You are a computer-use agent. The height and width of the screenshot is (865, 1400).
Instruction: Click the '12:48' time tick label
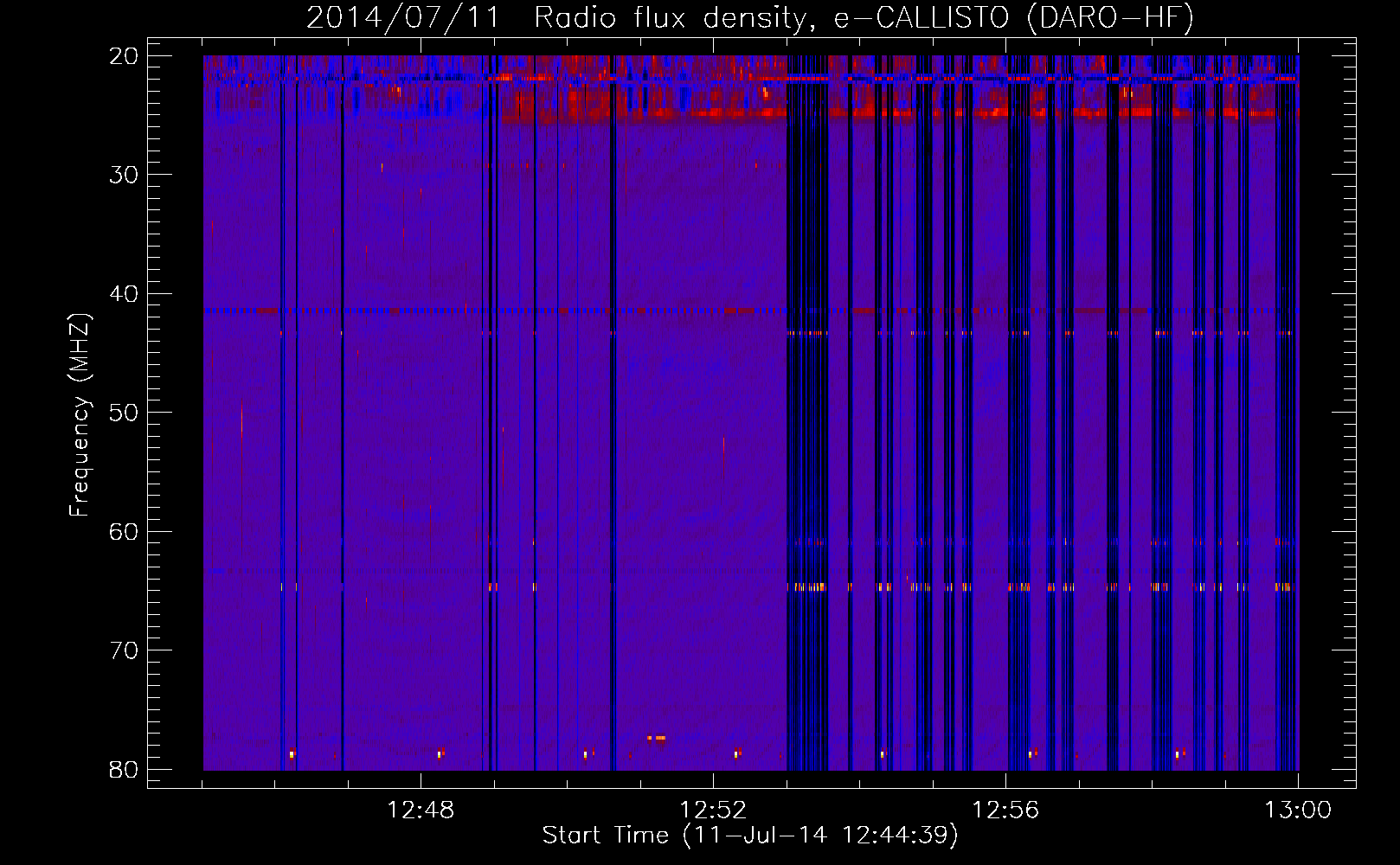coord(421,811)
